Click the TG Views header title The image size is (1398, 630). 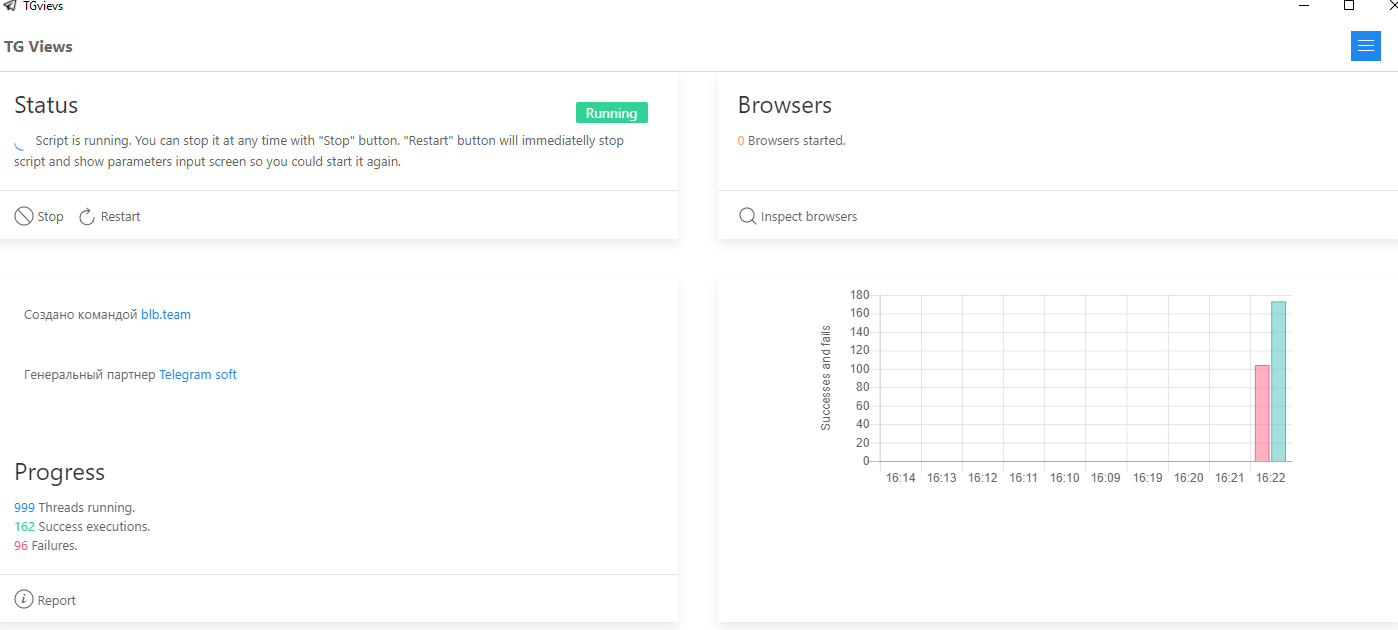(38, 46)
